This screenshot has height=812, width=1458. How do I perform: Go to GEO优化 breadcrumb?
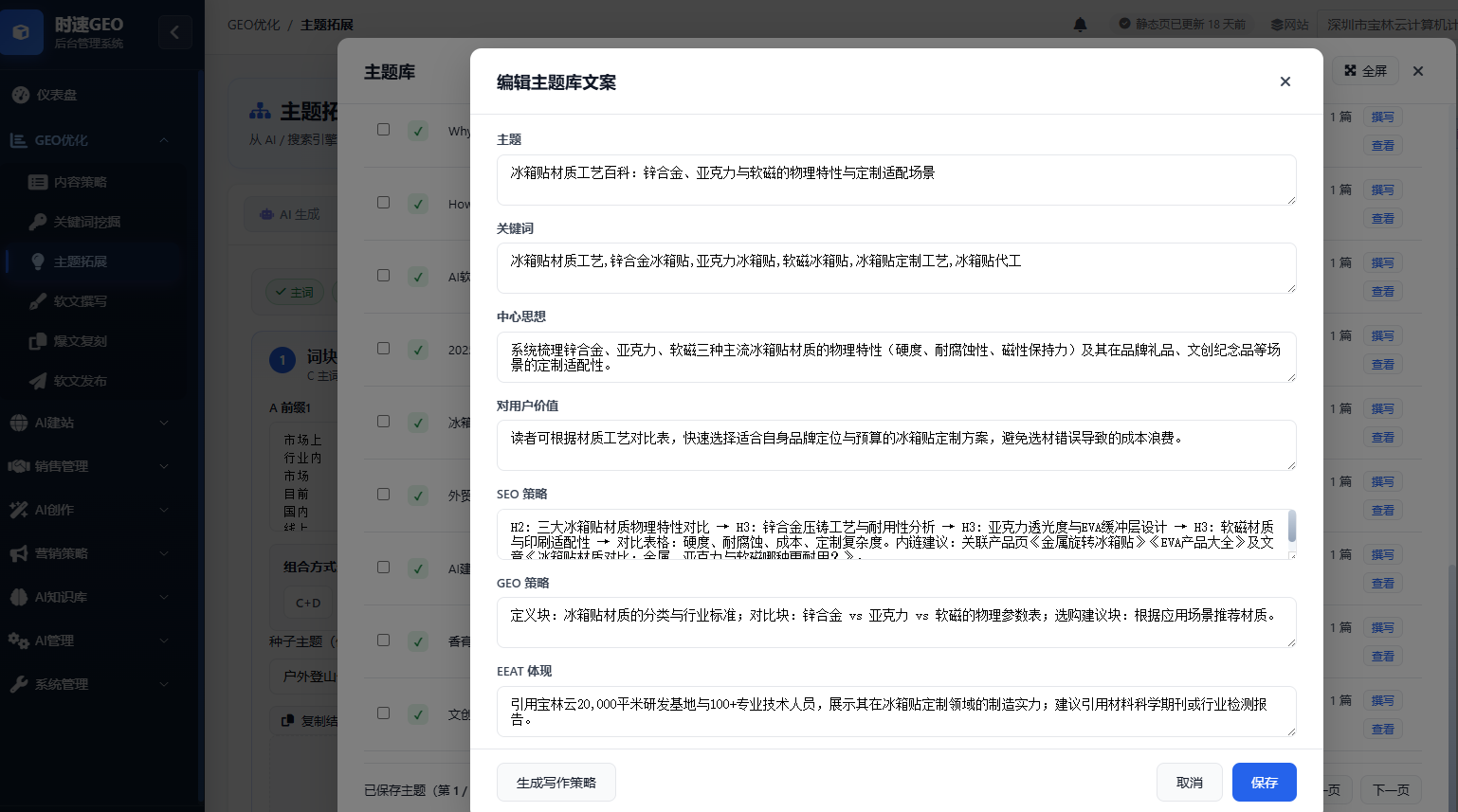coord(253,25)
